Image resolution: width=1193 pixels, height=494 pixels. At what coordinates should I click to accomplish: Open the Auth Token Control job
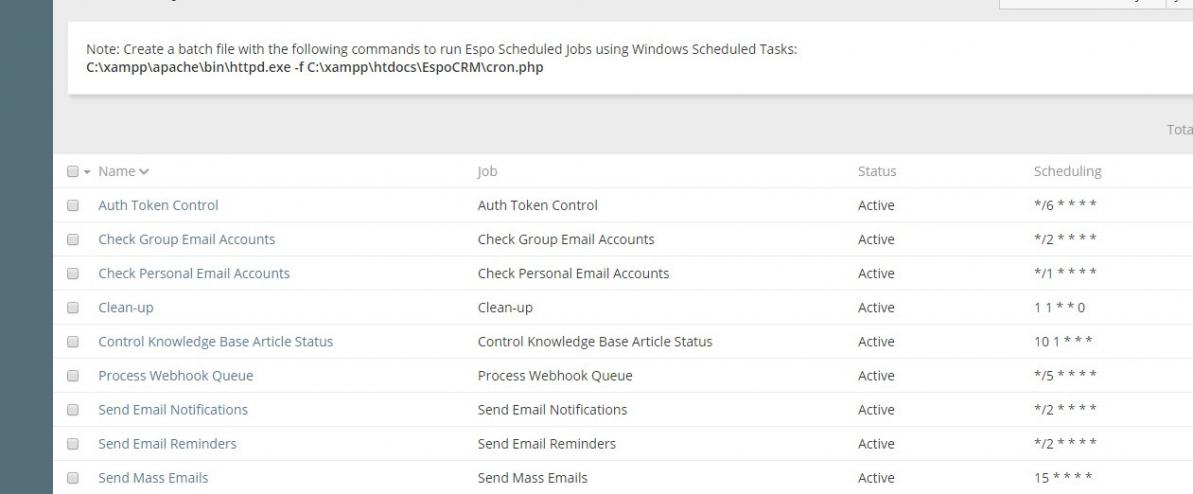(x=158, y=205)
